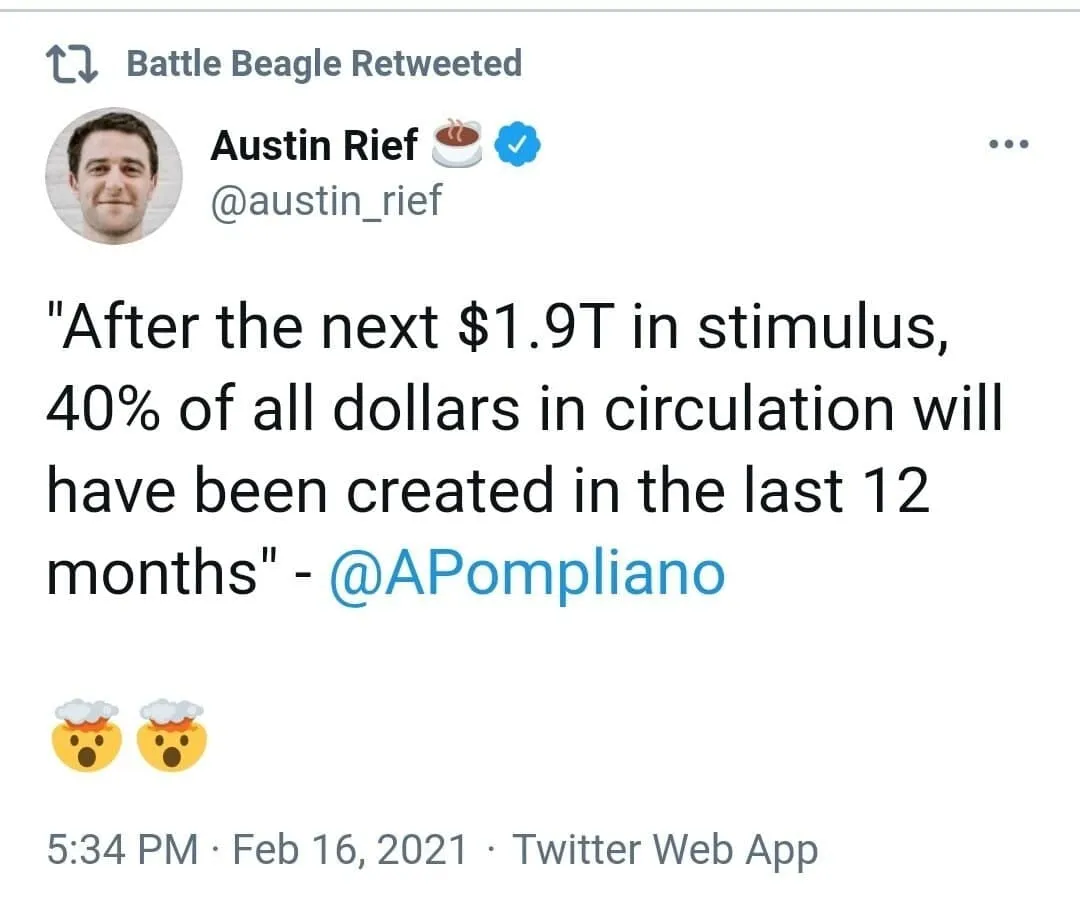Click 'created in the last 12' text

[x=638, y=490]
